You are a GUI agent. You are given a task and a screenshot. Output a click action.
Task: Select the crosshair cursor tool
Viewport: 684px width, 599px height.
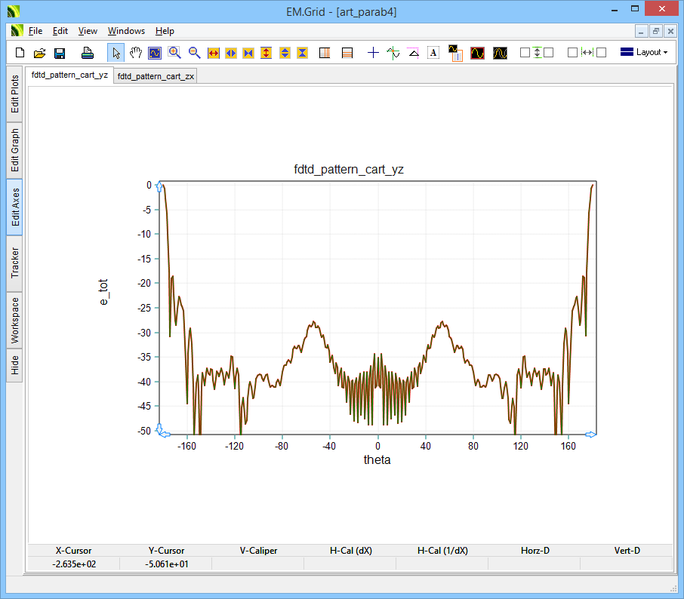373,52
